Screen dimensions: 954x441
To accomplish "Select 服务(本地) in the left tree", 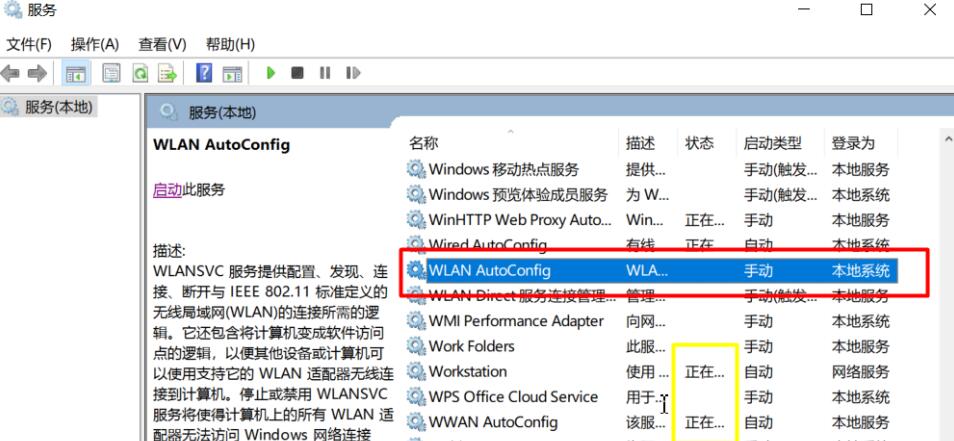I will coord(60,106).
